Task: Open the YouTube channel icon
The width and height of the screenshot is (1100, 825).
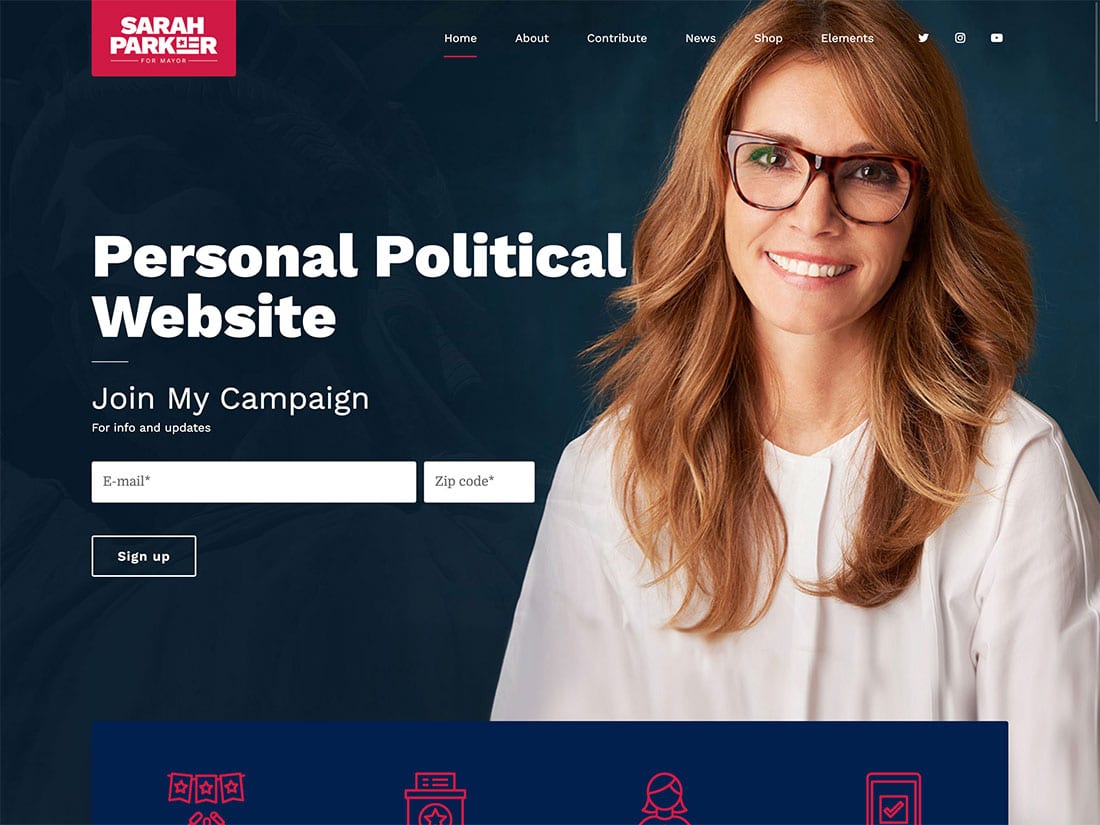Action: [996, 38]
